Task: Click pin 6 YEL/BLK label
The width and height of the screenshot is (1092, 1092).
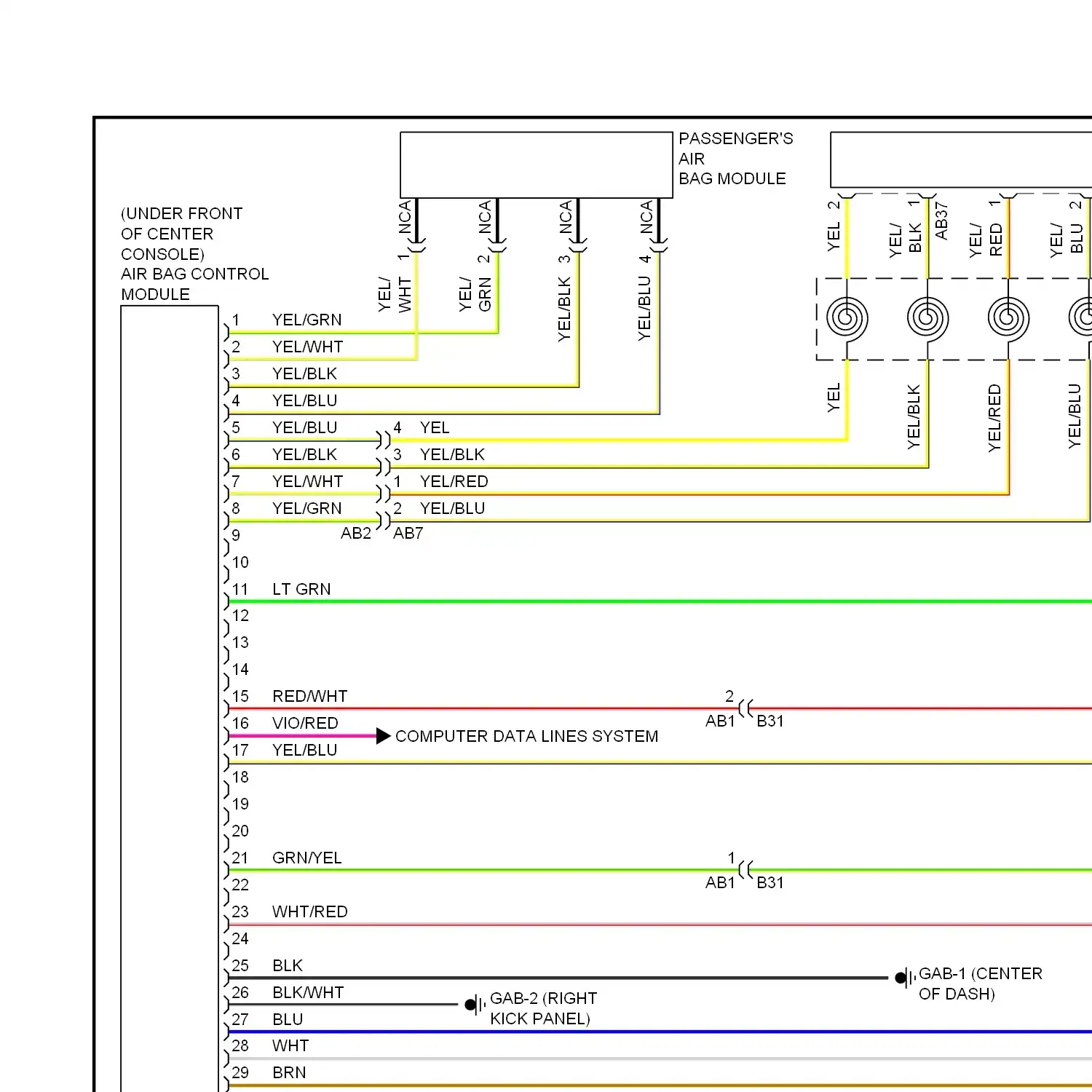Action: (x=304, y=454)
